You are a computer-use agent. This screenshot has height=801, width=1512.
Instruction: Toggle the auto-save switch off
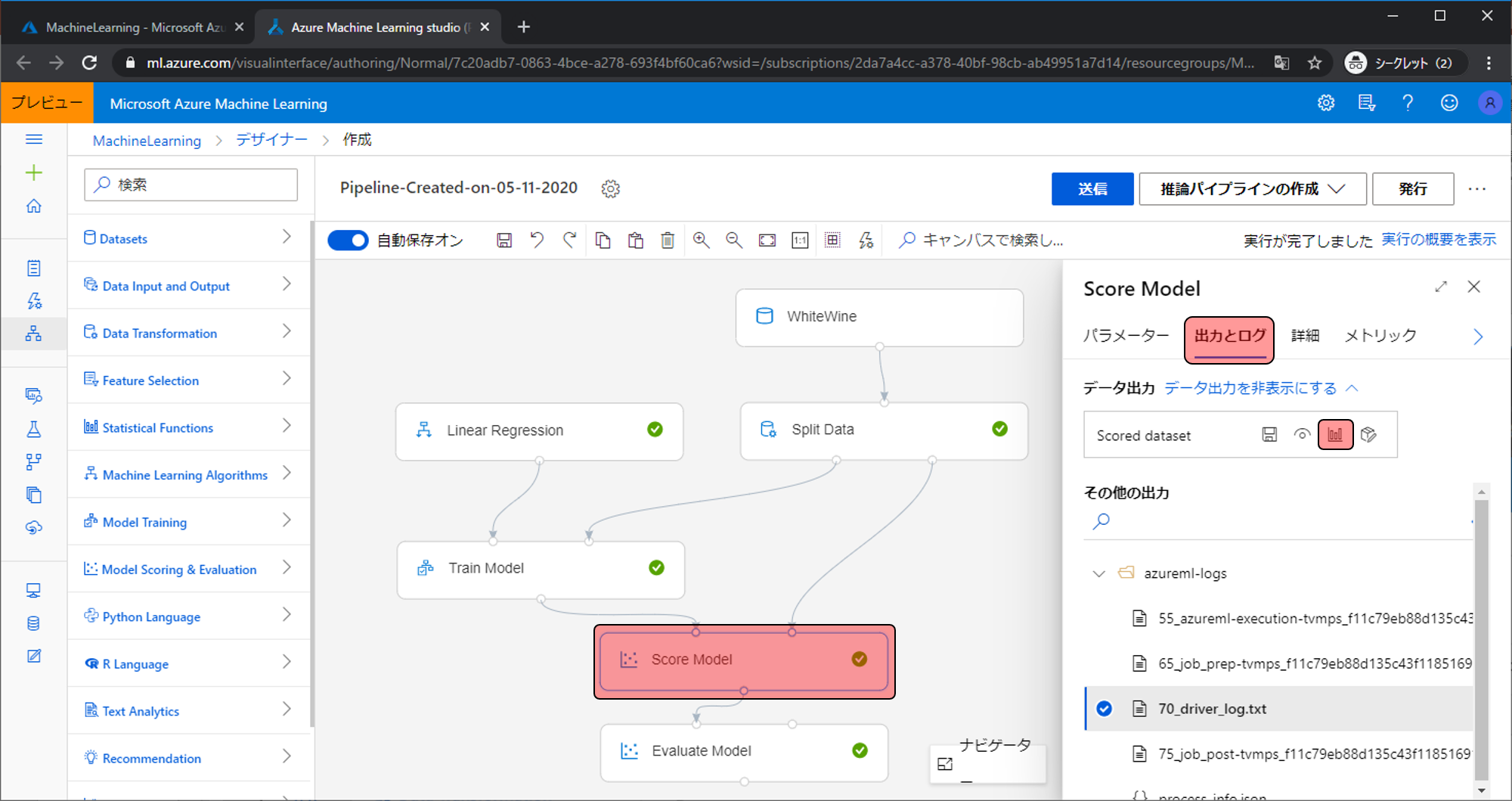pos(348,241)
